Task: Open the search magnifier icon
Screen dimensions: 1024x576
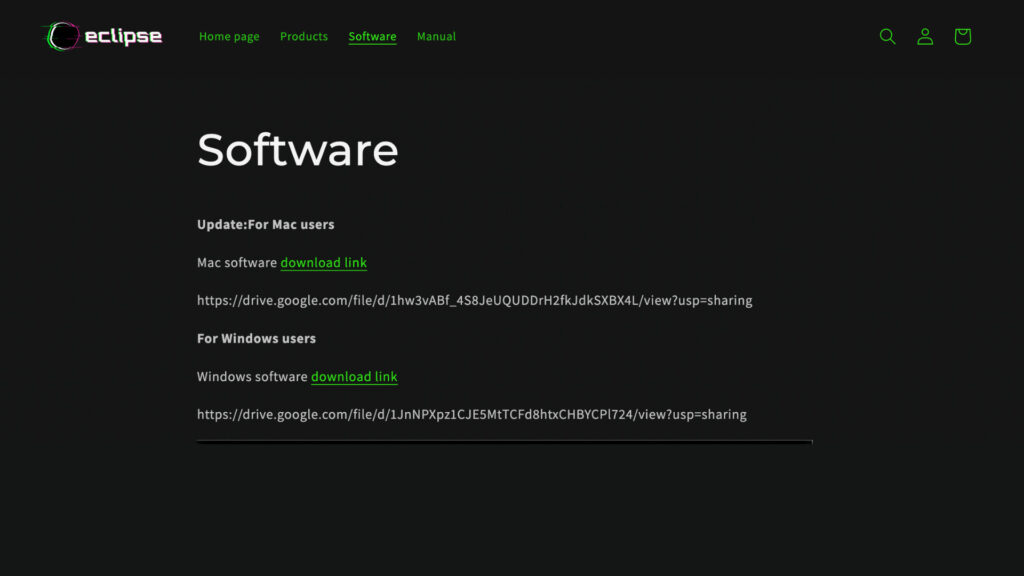Action: pos(888,37)
